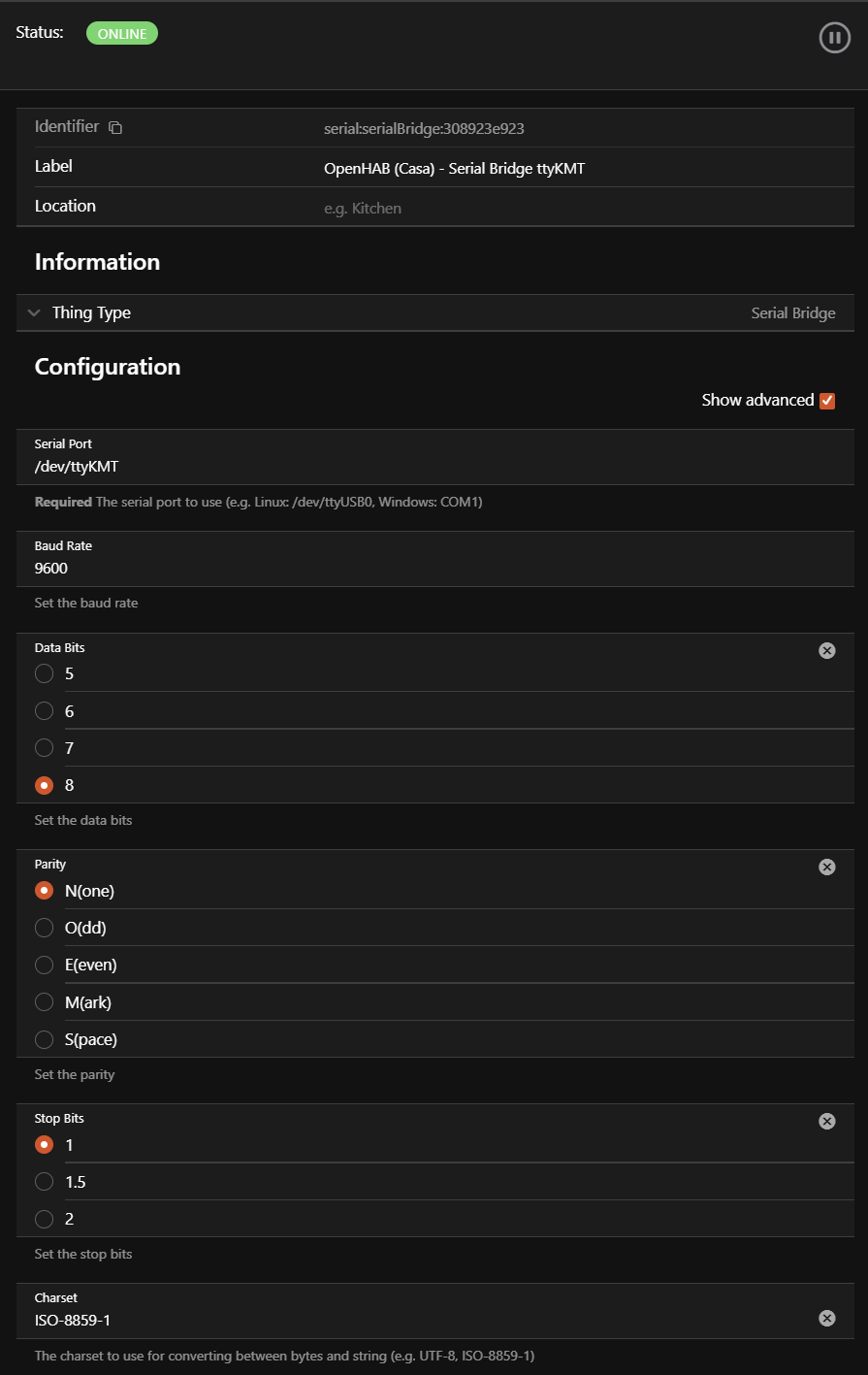Select 1.5 stop bits

[x=45, y=1182]
